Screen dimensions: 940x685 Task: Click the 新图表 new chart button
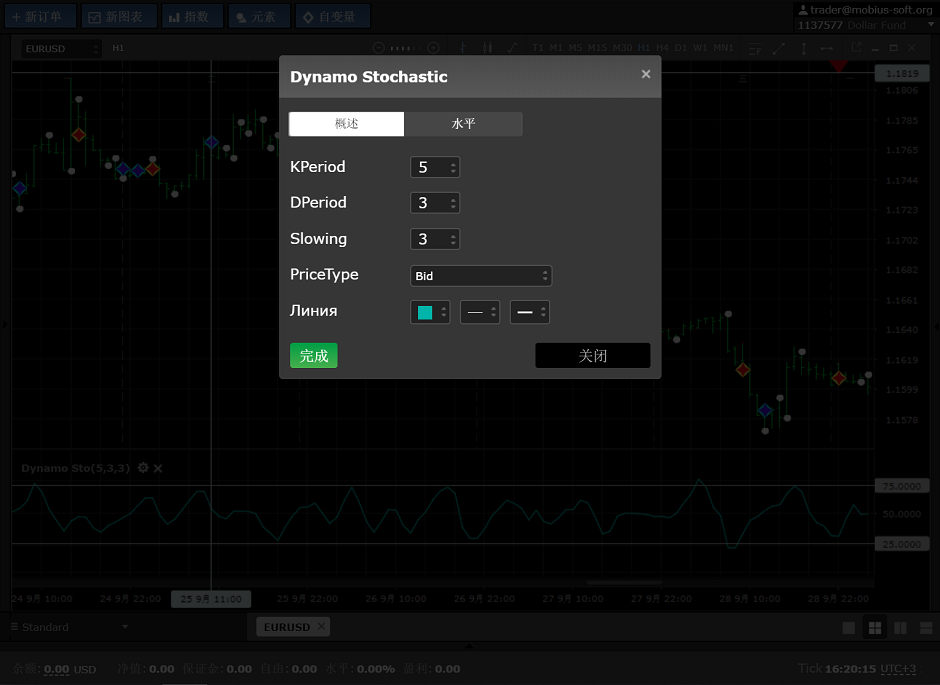point(119,16)
